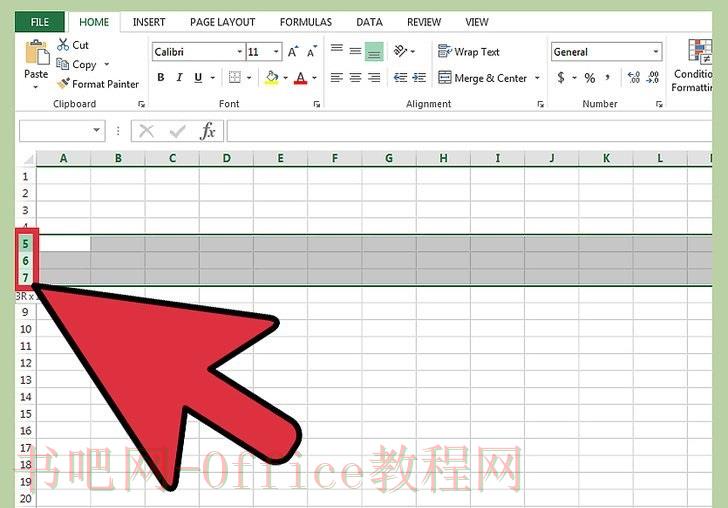The height and width of the screenshot is (508, 728).
Task: Open text Orientation icon
Action: point(400,51)
